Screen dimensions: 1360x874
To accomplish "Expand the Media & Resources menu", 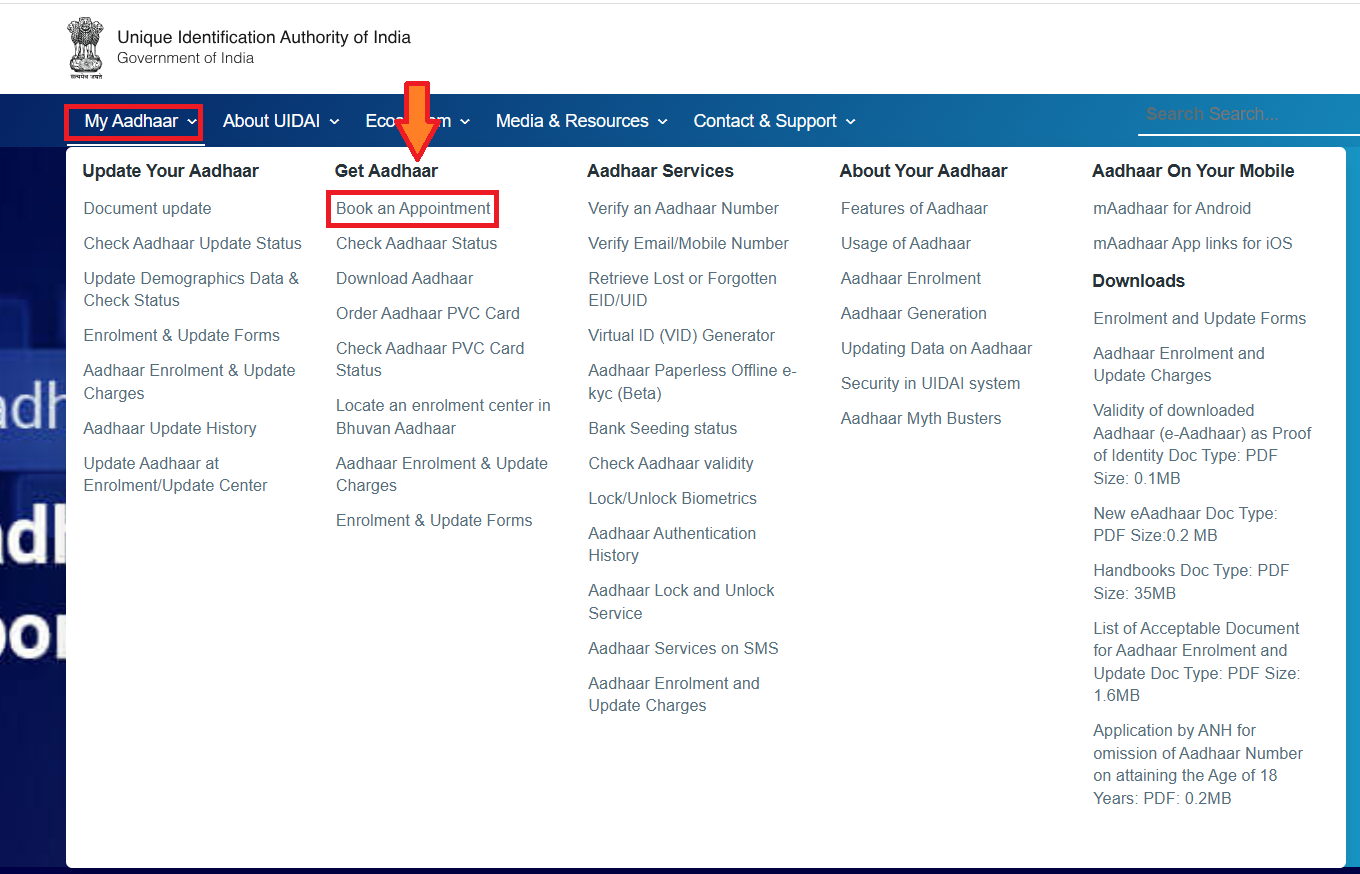I will point(581,121).
